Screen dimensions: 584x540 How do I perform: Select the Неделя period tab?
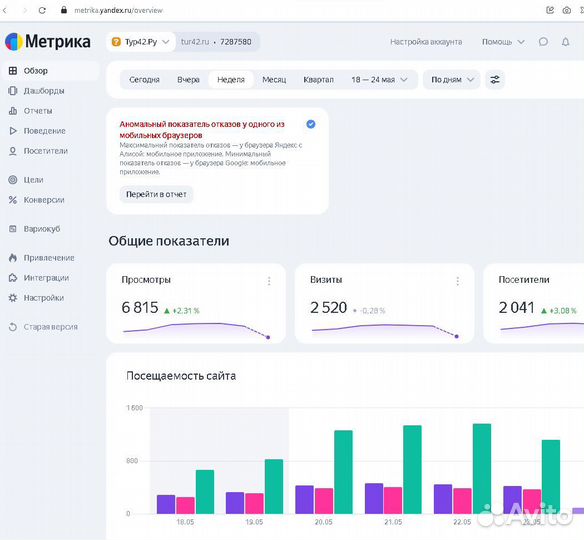coord(231,80)
